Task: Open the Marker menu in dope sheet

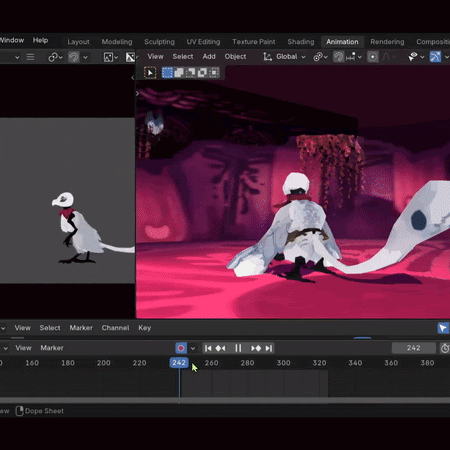Action: (81, 328)
